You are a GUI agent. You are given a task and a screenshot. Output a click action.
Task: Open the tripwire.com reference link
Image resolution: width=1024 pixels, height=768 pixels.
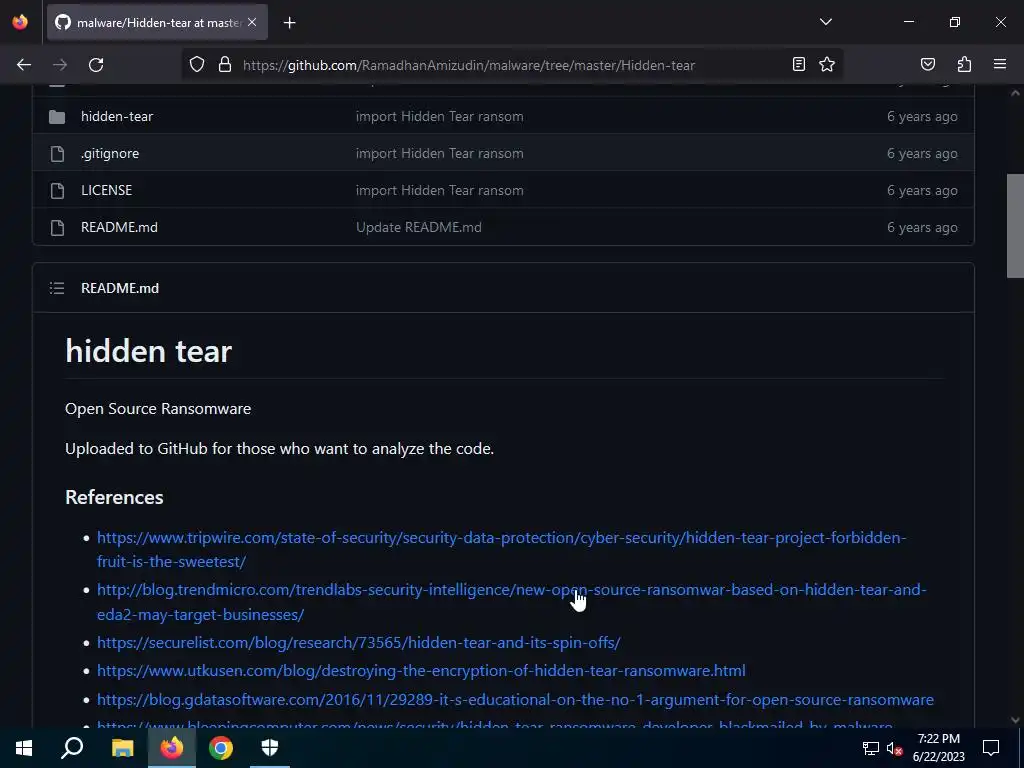(502, 549)
